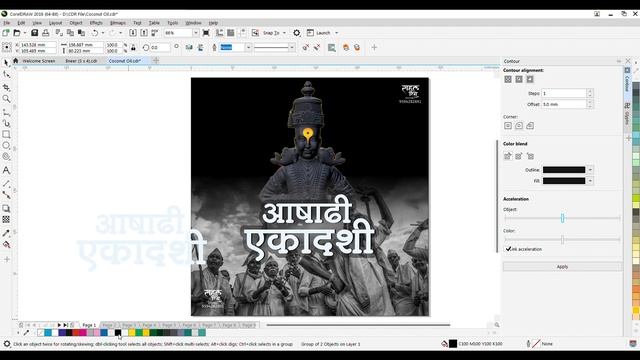This screenshot has width=640, height=360.
Task: Select the bevel corner option
Action: (530, 126)
